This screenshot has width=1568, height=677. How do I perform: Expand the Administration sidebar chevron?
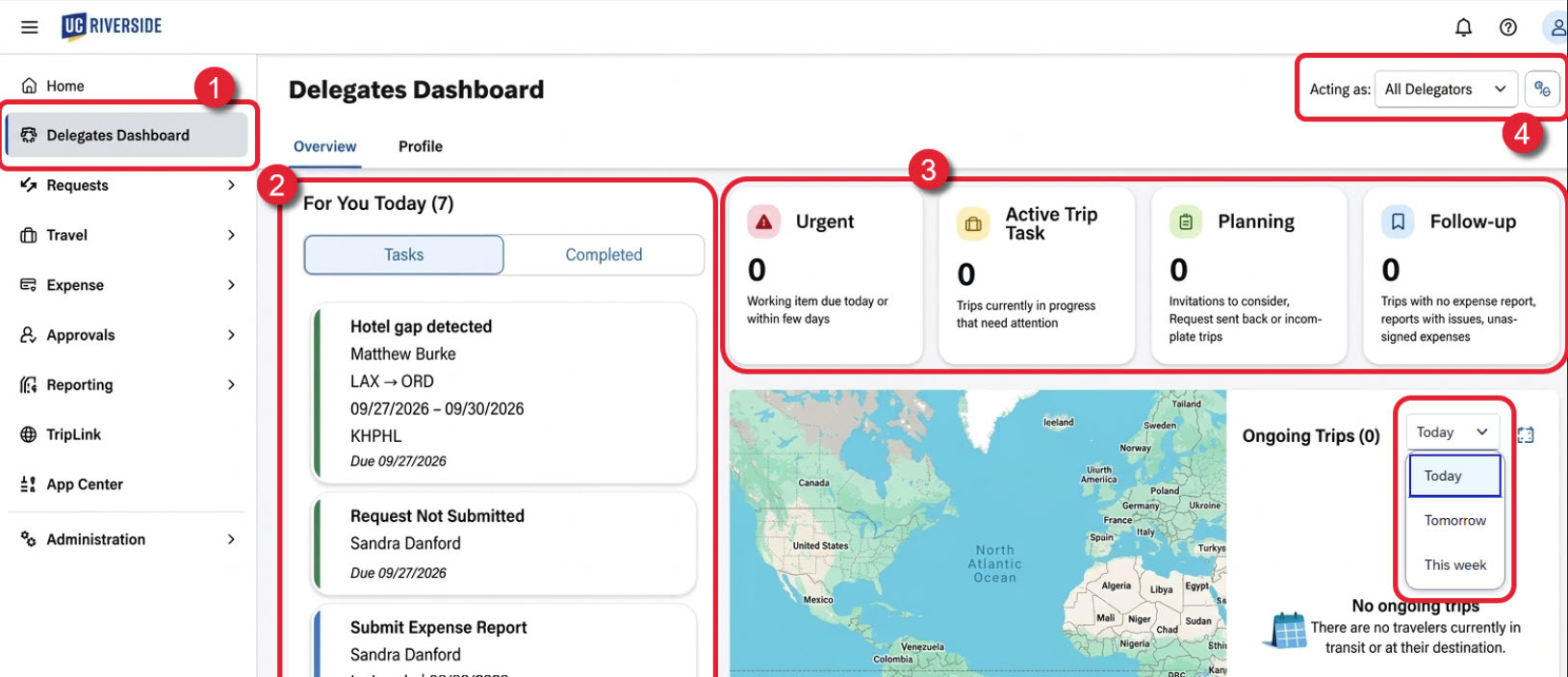coord(231,539)
